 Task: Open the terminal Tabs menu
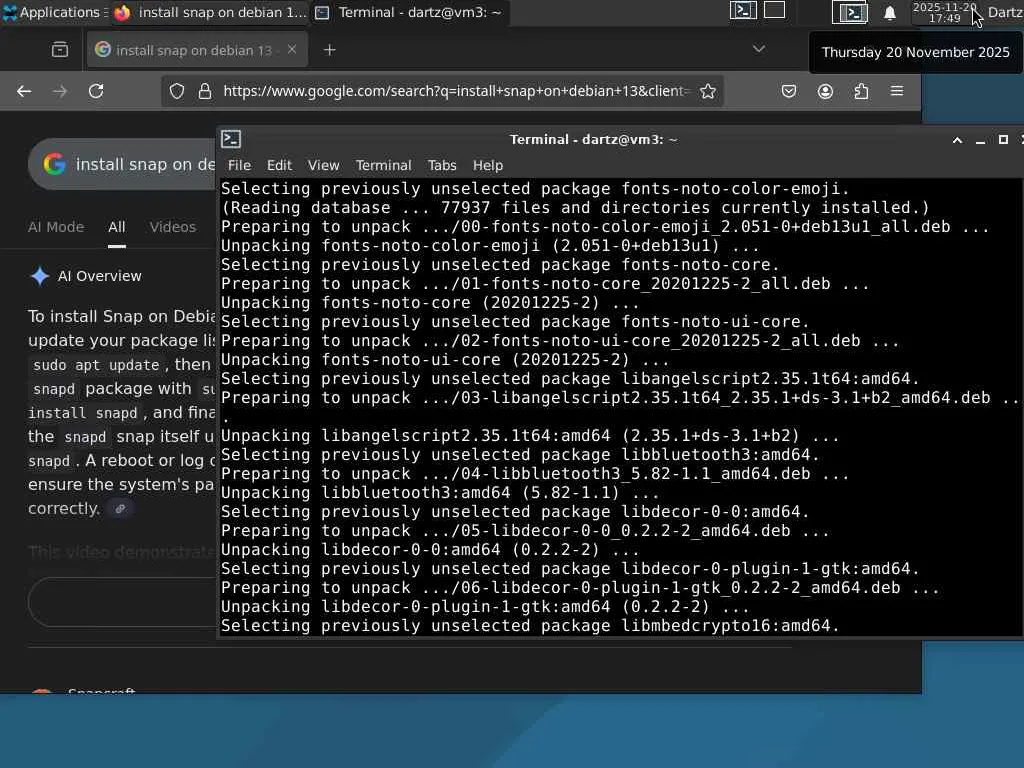442,165
